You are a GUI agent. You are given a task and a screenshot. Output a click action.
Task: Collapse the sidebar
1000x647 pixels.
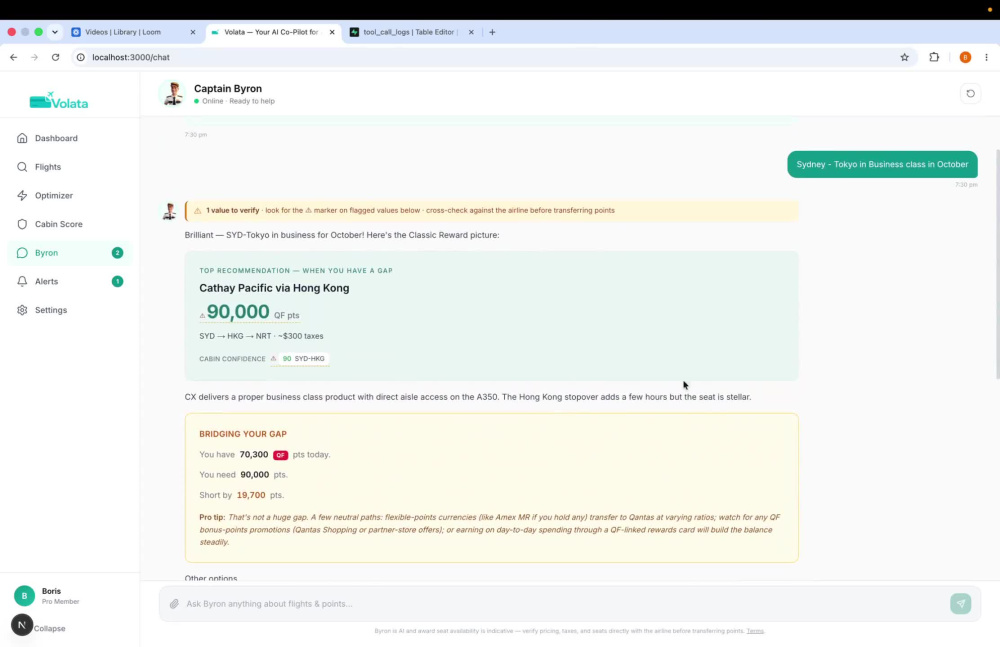coord(50,628)
